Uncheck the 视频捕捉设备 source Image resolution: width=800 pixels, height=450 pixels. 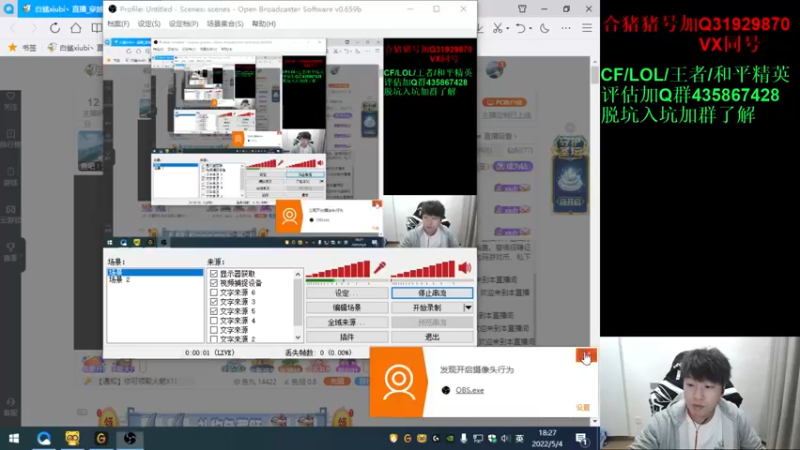point(214,283)
